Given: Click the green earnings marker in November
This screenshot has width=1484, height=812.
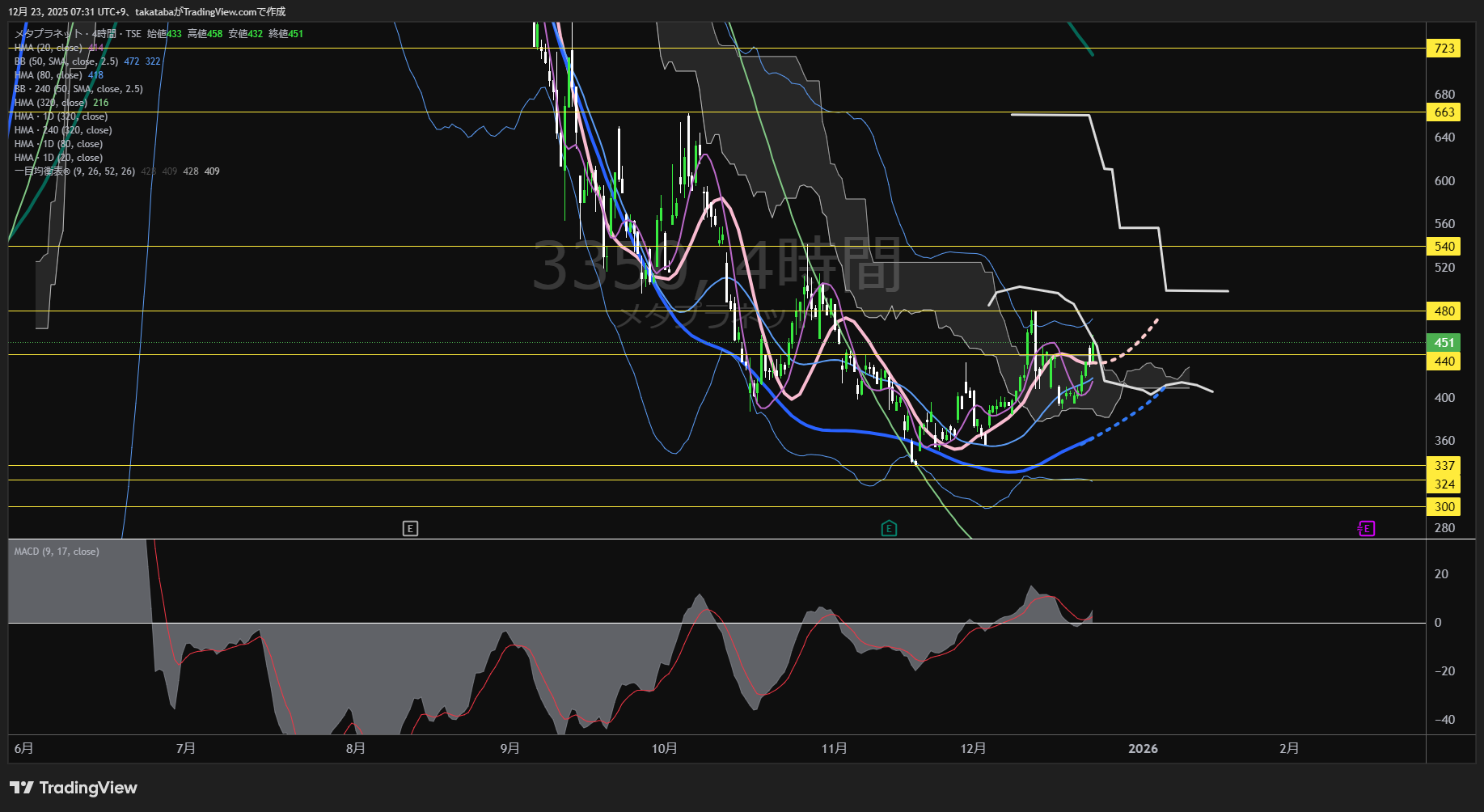Looking at the screenshot, I should (x=889, y=529).
